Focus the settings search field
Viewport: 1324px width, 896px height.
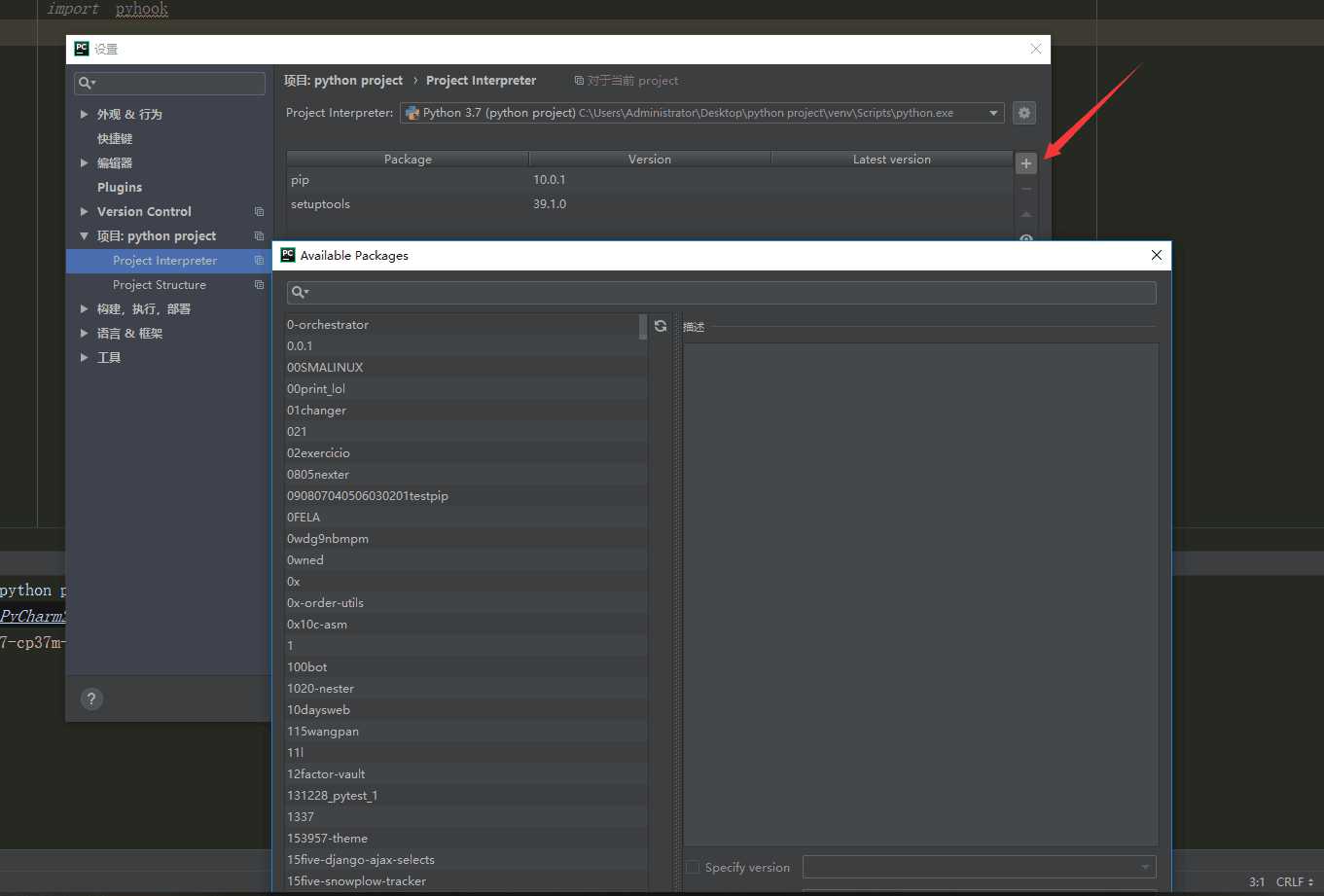(170, 84)
